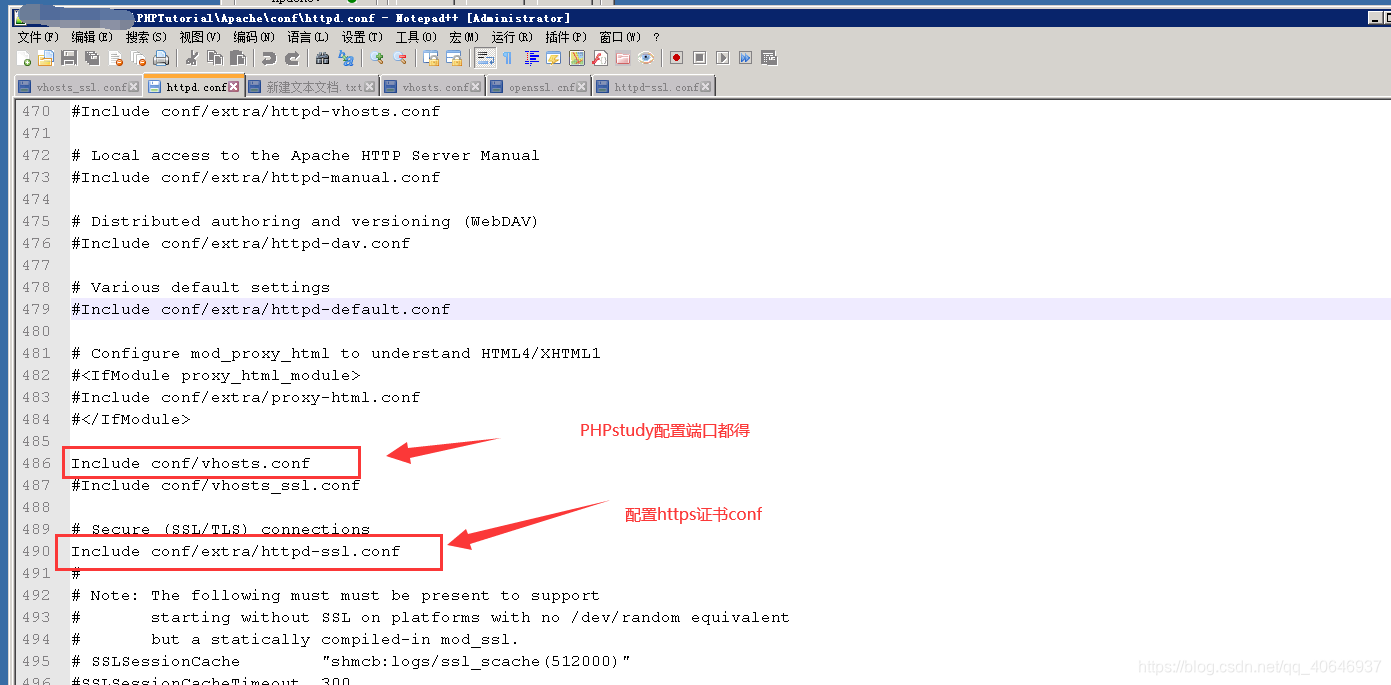Close the vhosts_ssl.conf tab
The height and width of the screenshot is (685, 1391).
[133, 87]
